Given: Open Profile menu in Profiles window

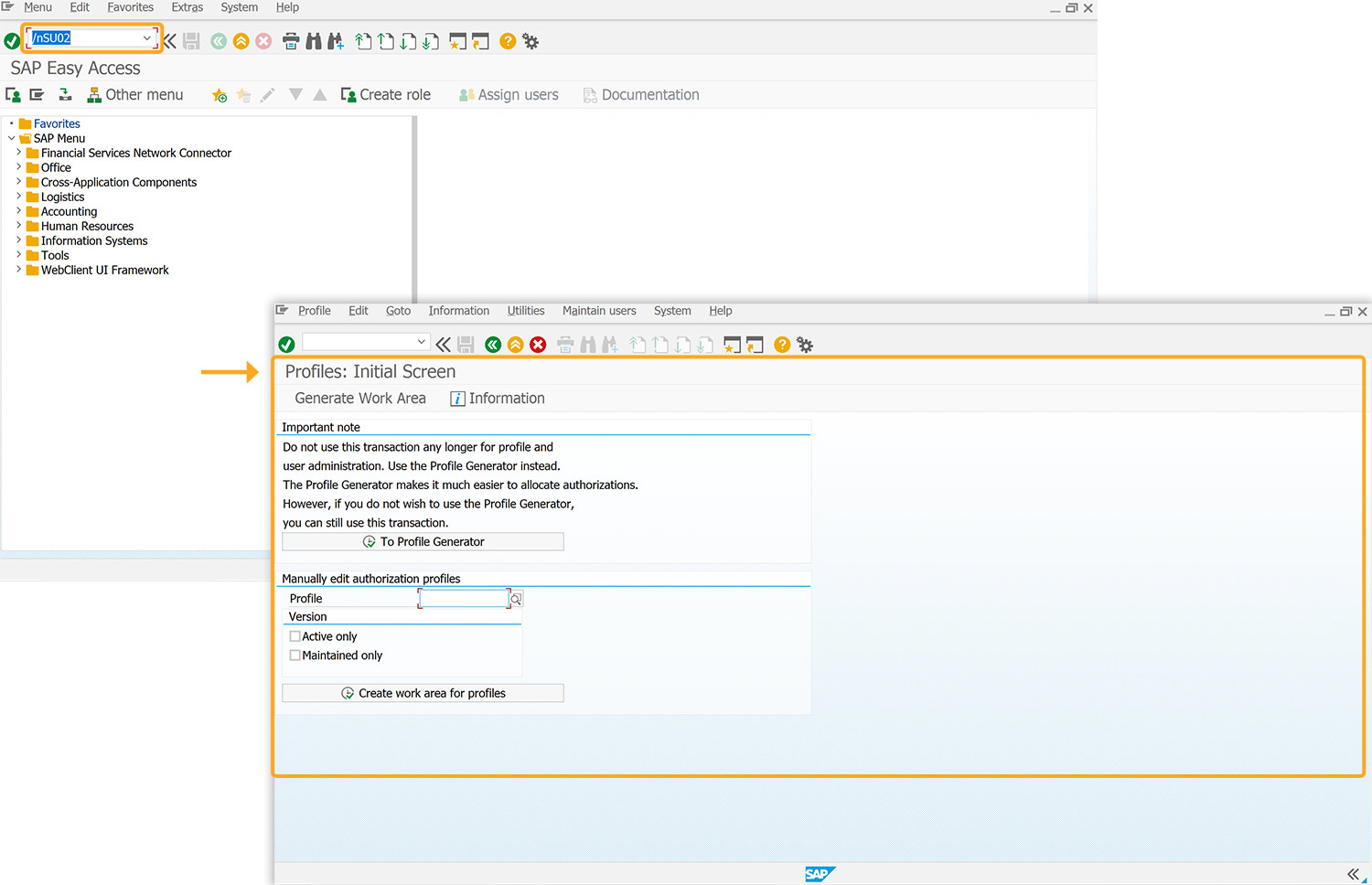Looking at the screenshot, I should [x=315, y=311].
